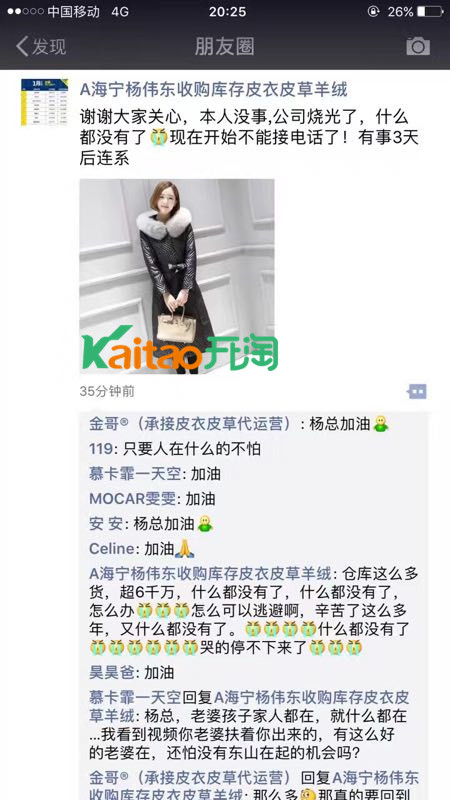Open Celine's profile from comments
The image size is (450, 800).
tap(111, 548)
